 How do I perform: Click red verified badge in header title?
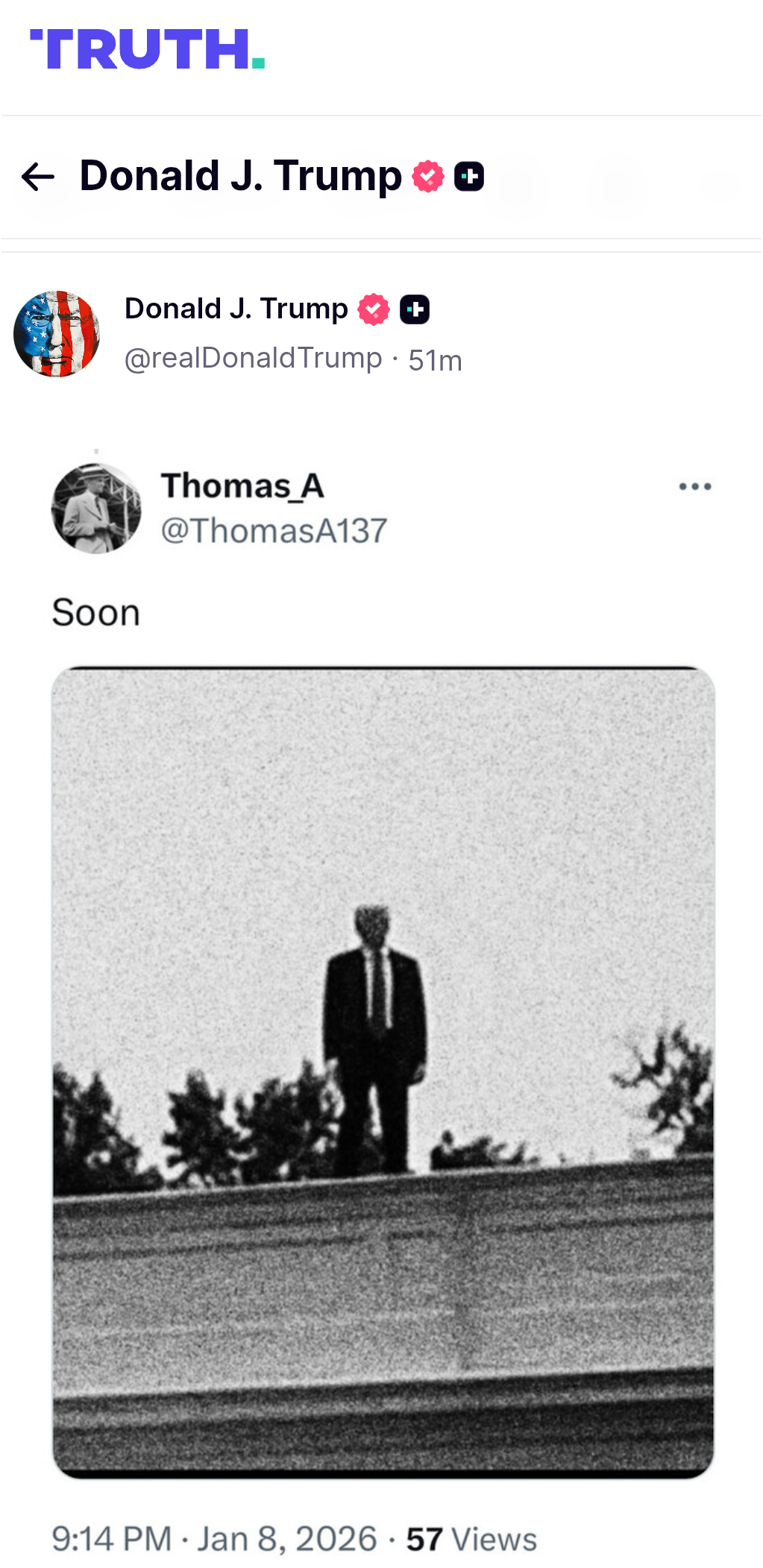point(428,177)
